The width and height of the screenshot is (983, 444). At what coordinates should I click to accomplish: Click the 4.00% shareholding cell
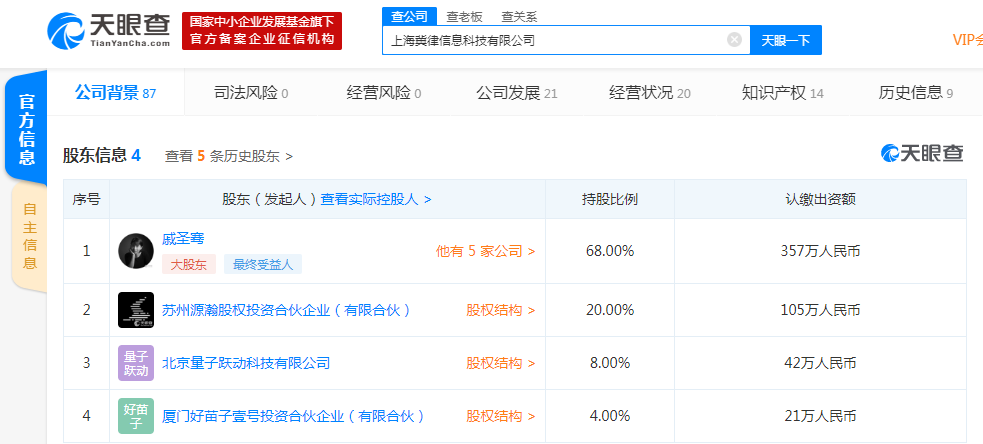tap(610, 416)
